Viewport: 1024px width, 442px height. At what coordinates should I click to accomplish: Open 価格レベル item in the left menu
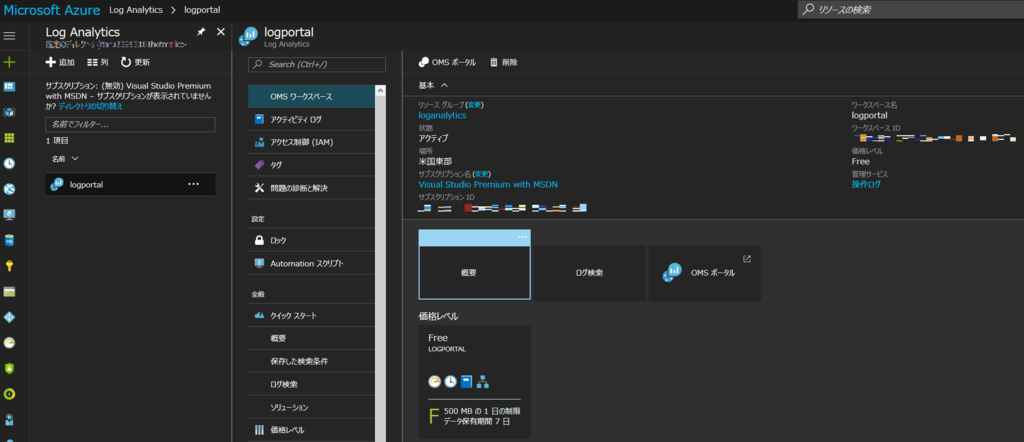[312, 430]
